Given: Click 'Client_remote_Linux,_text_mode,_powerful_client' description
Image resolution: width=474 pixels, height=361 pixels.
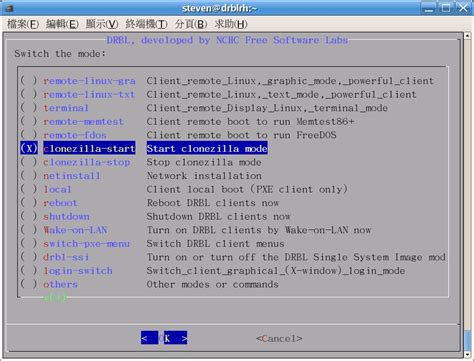Looking at the screenshot, I should [282, 95].
